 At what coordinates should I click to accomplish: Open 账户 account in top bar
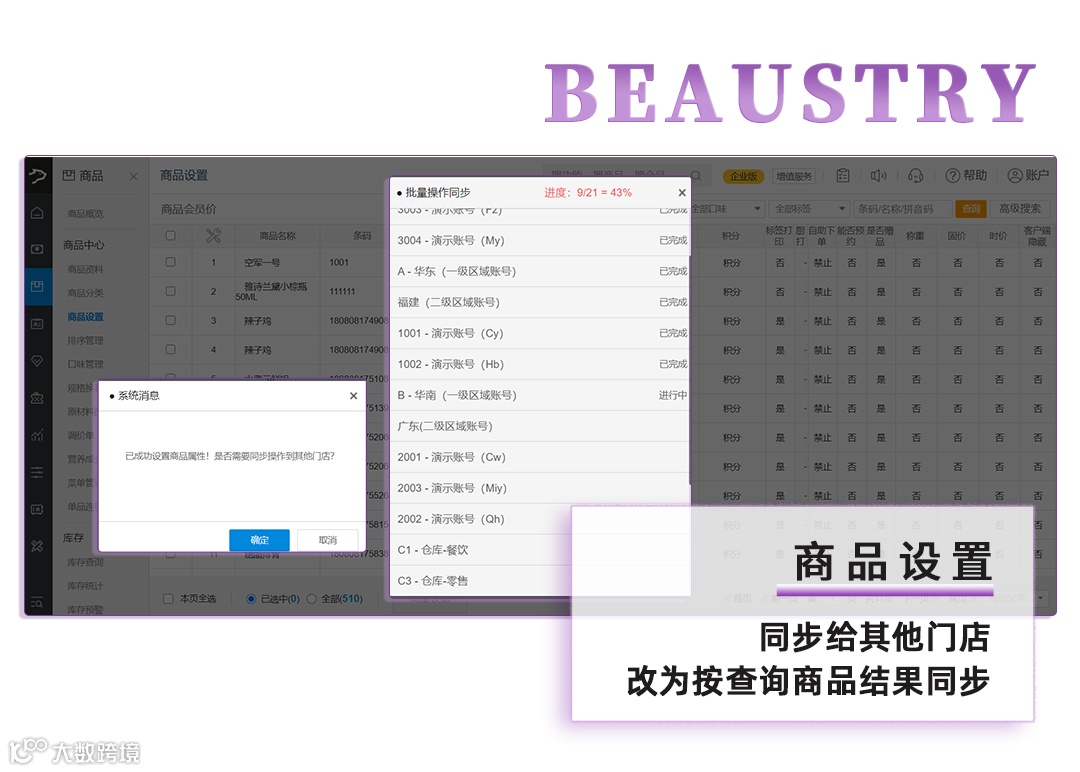click(1028, 176)
